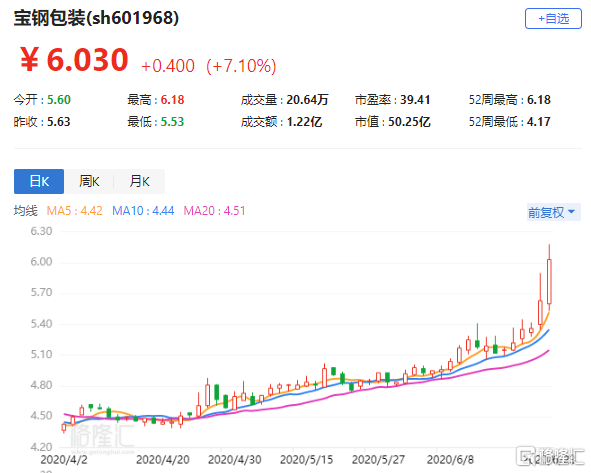Click the 2020/6/8 date axis label
591x473 pixels.
pos(450,460)
